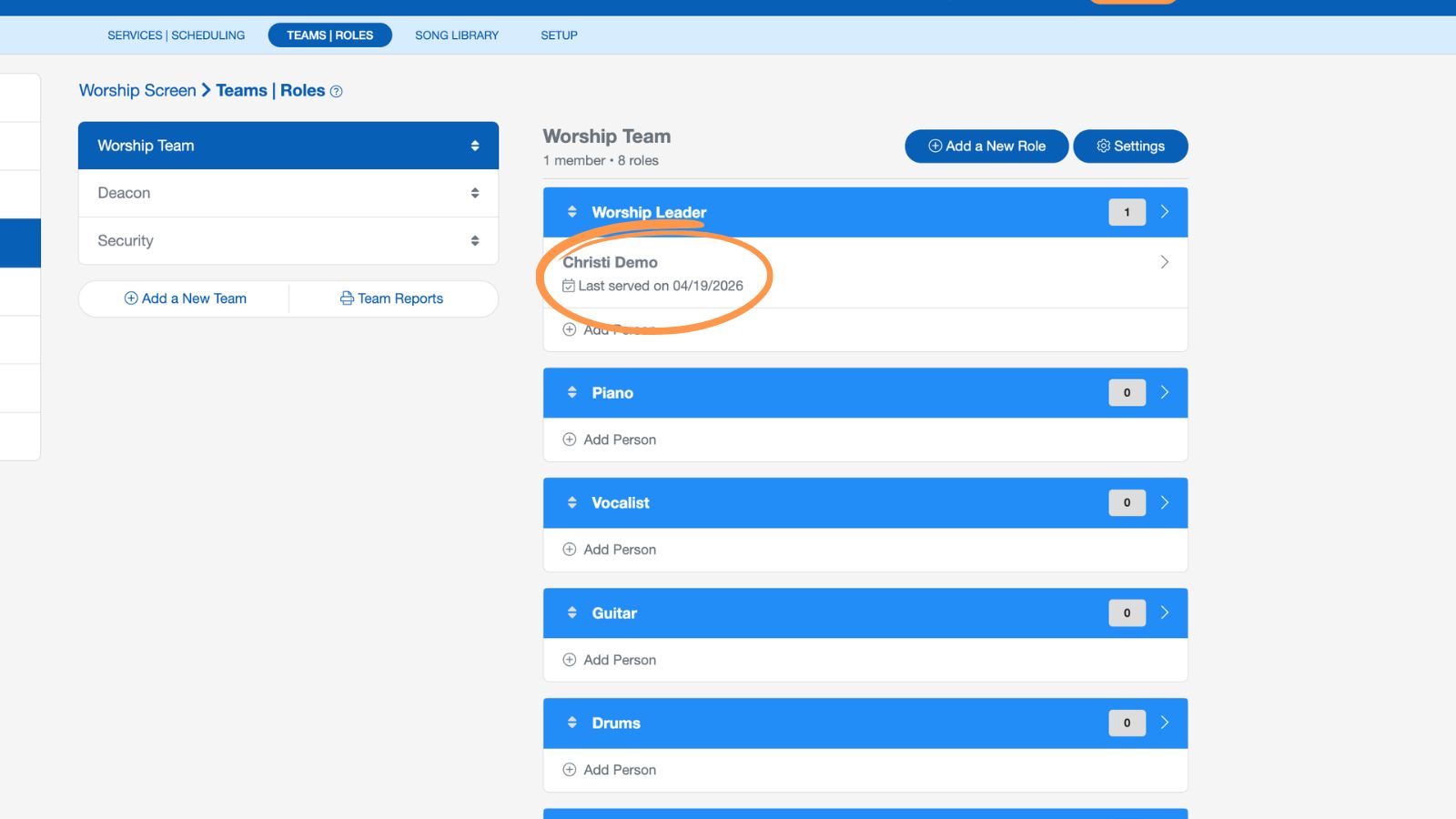Click the Add Person plus icon under Vocalist
1456x819 pixels.
570,550
